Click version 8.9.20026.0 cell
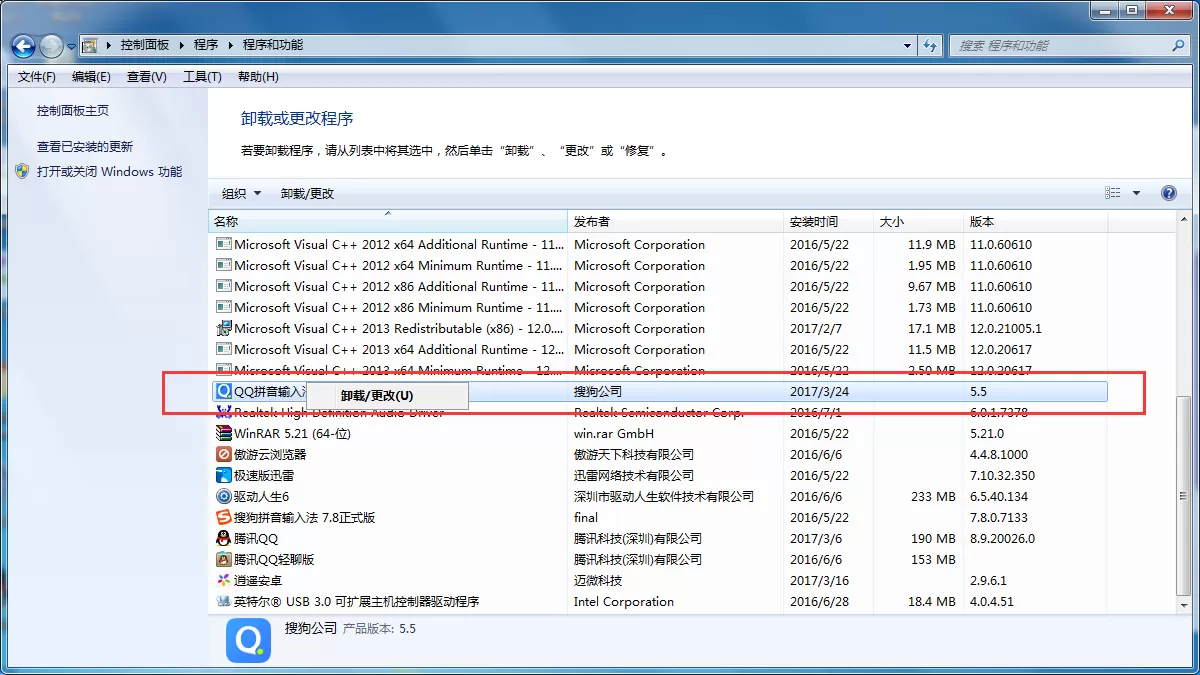 click(1003, 539)
